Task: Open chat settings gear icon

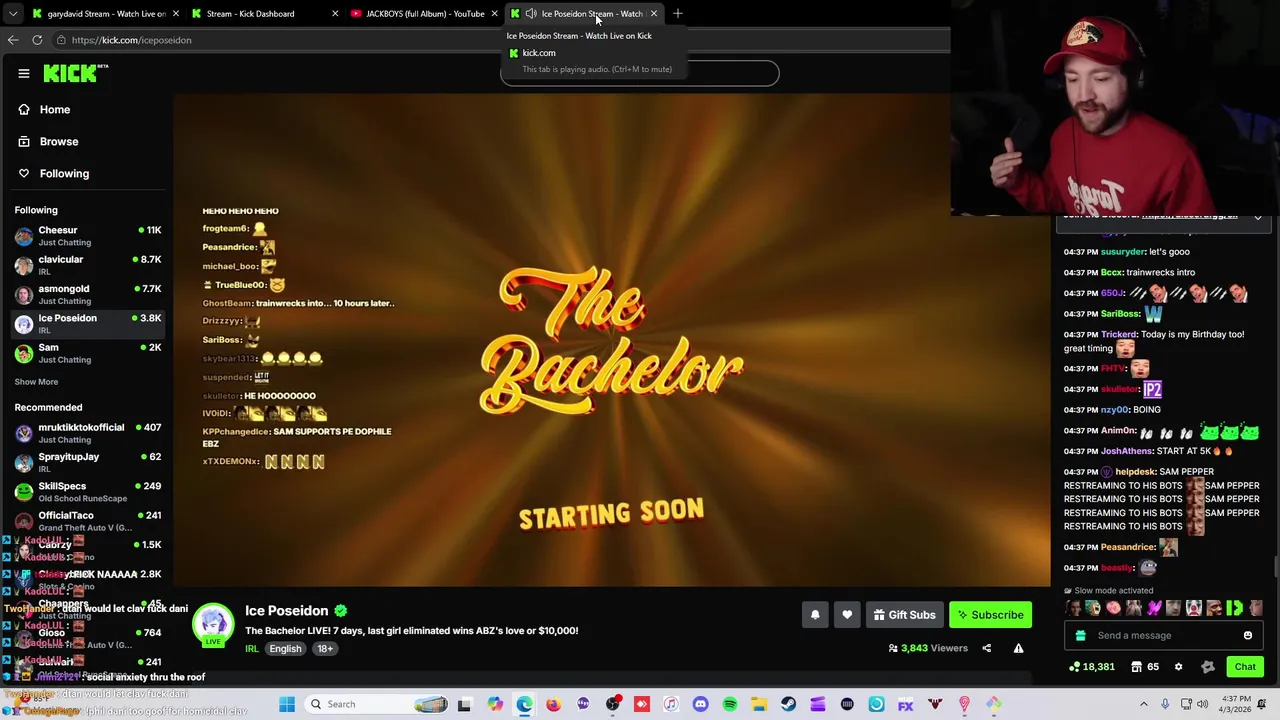Action: [x=1178, y=666]
